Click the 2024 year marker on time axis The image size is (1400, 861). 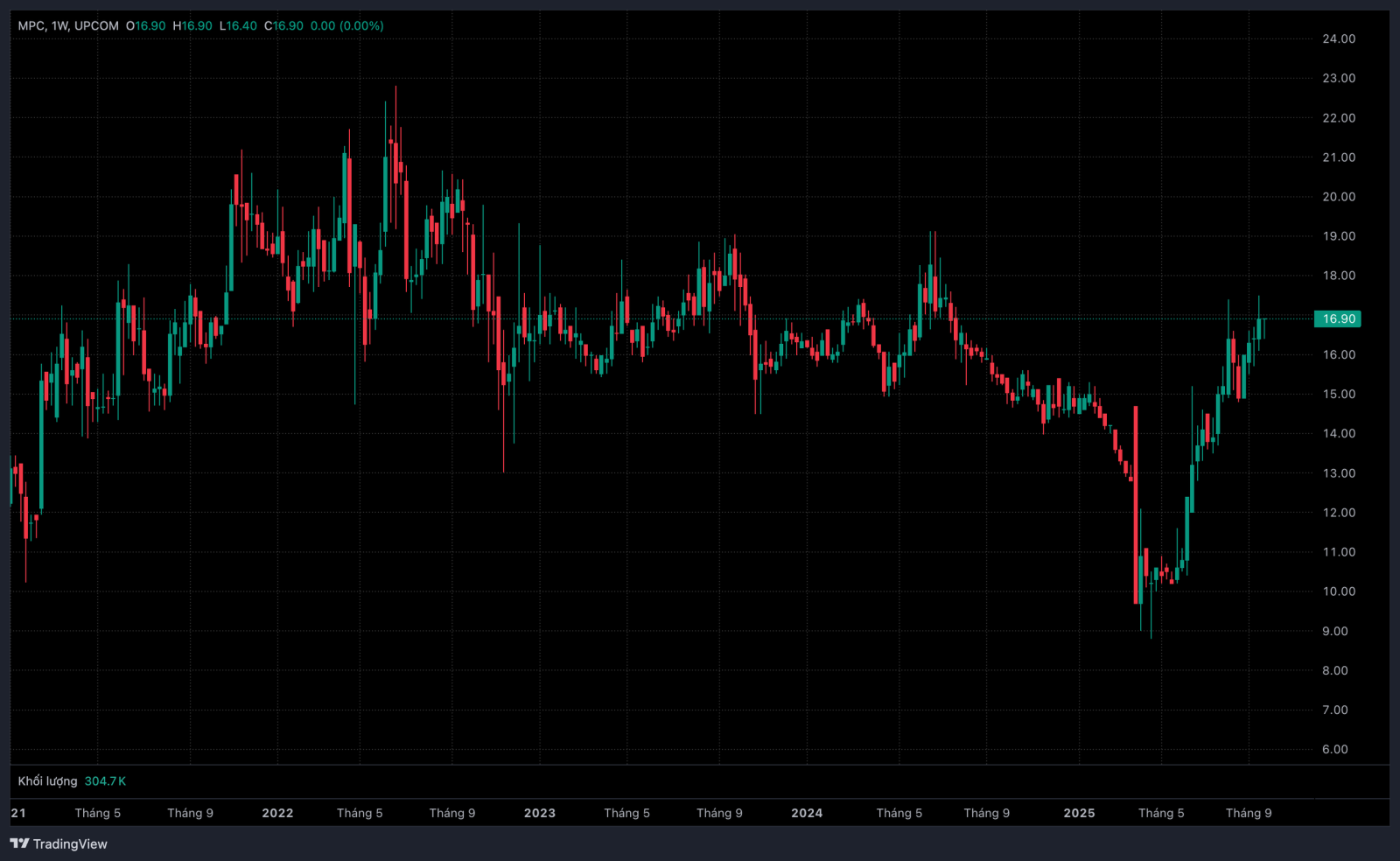click(807, 813)
